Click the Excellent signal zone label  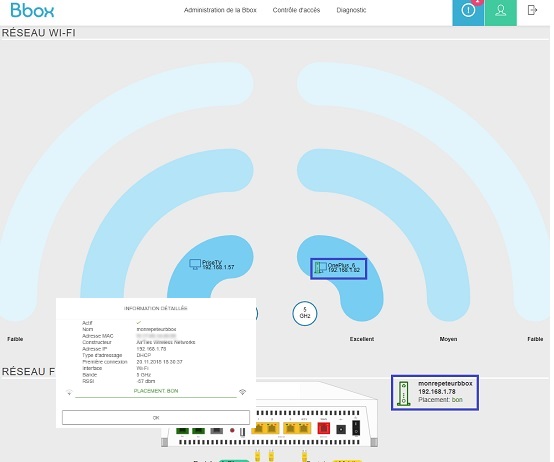click(x=361, y=339)
